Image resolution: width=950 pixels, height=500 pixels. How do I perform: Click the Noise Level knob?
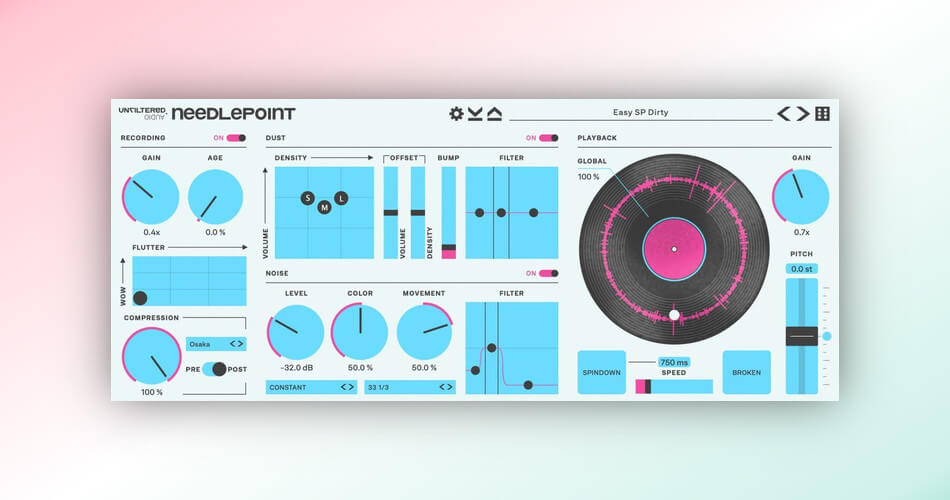[296, 332]
